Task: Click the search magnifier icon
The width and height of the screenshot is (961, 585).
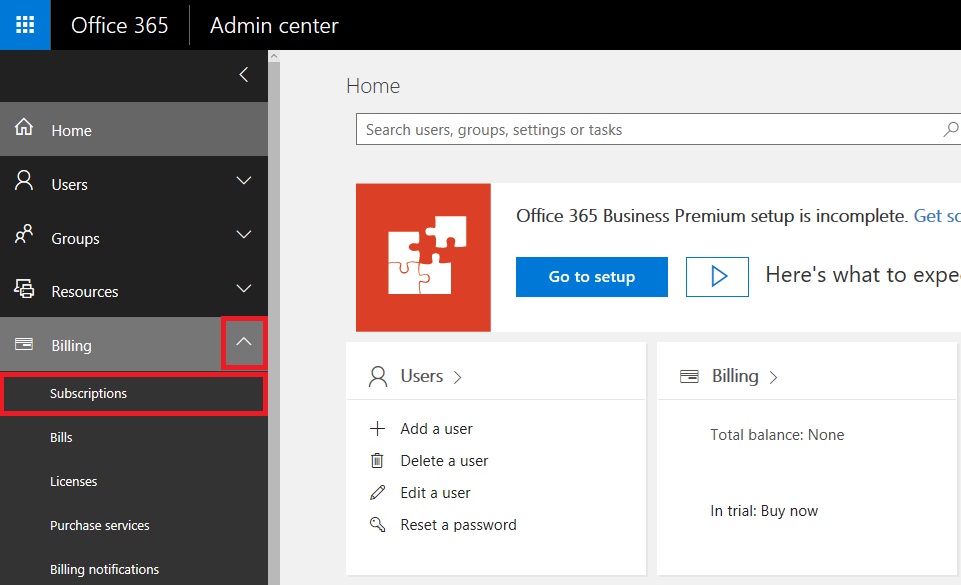Action: (950, 130)
